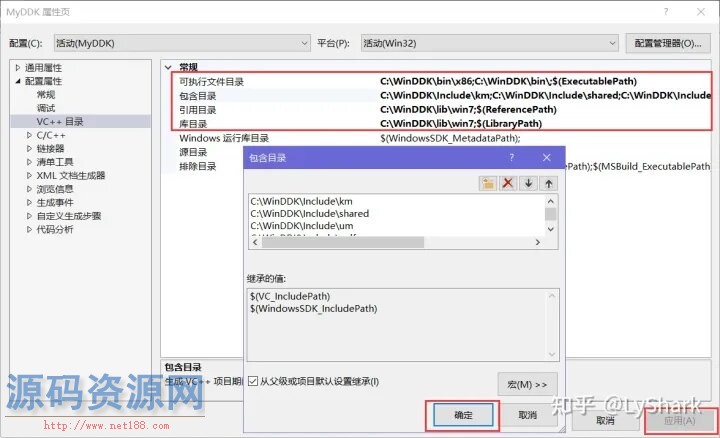Image resolution: width=720 pixels, height=438 pixels.
Task: Click the move line down arrow icon
Action: pos(528,183)
